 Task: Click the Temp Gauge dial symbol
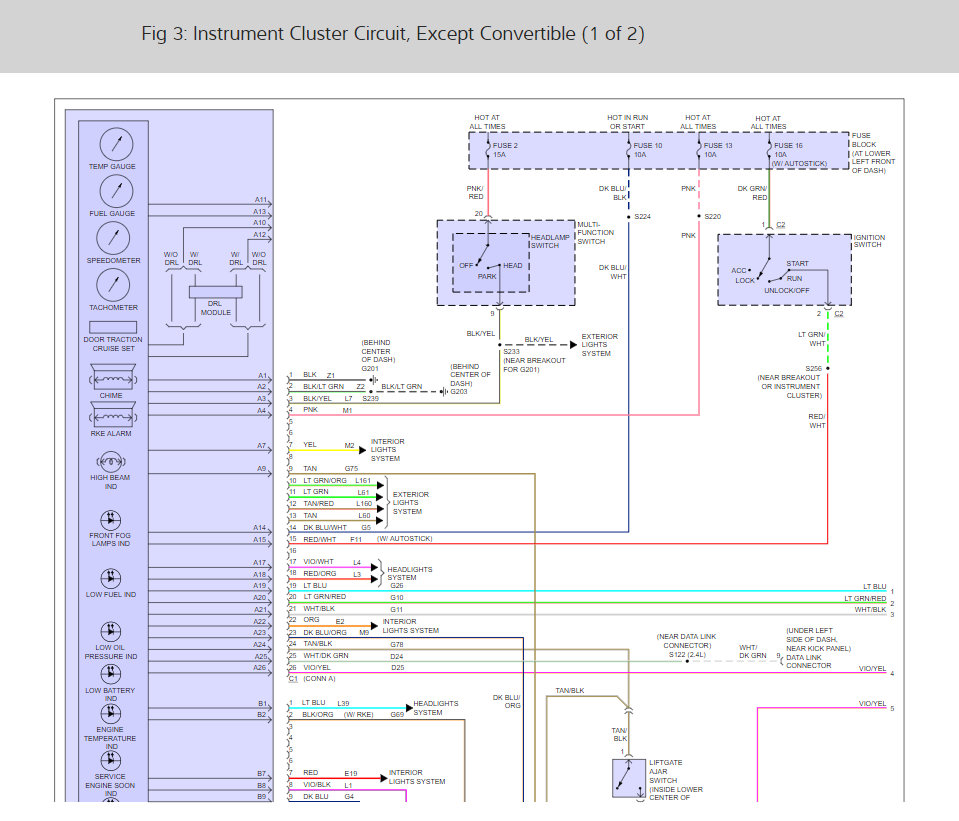pyautogui.click(x=116, y=144)
